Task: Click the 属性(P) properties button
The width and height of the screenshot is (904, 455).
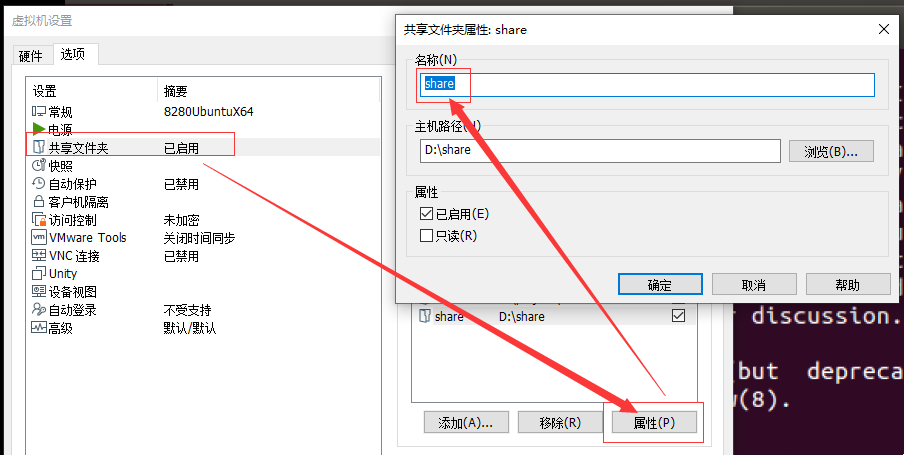Action: pyautogui.click(x=654, y=423)
